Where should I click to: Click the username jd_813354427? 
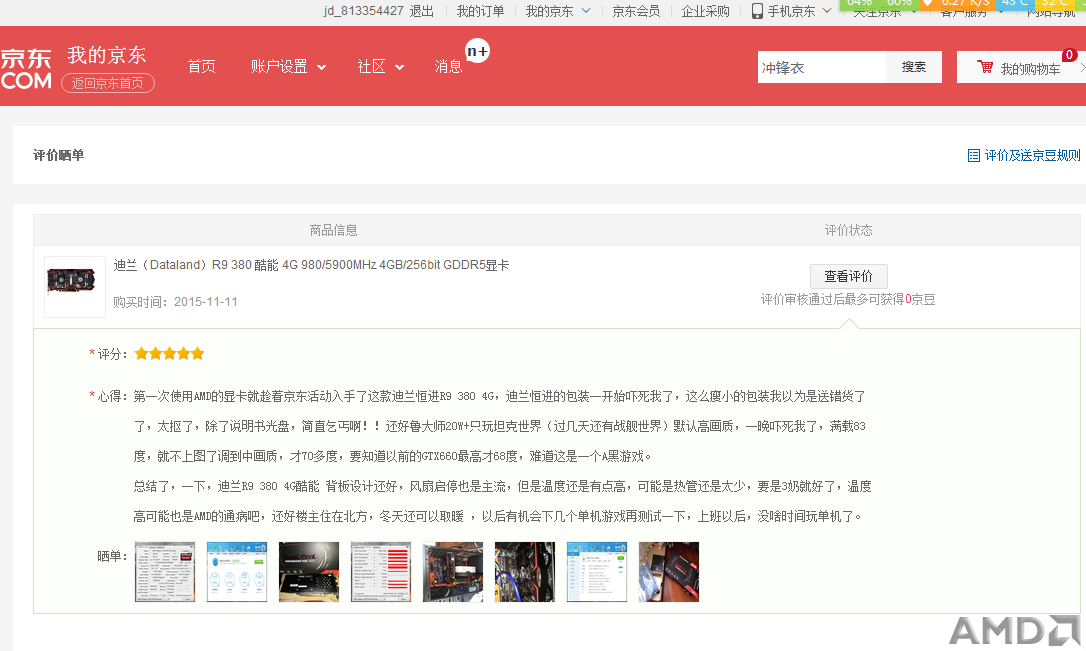[364, 11]
